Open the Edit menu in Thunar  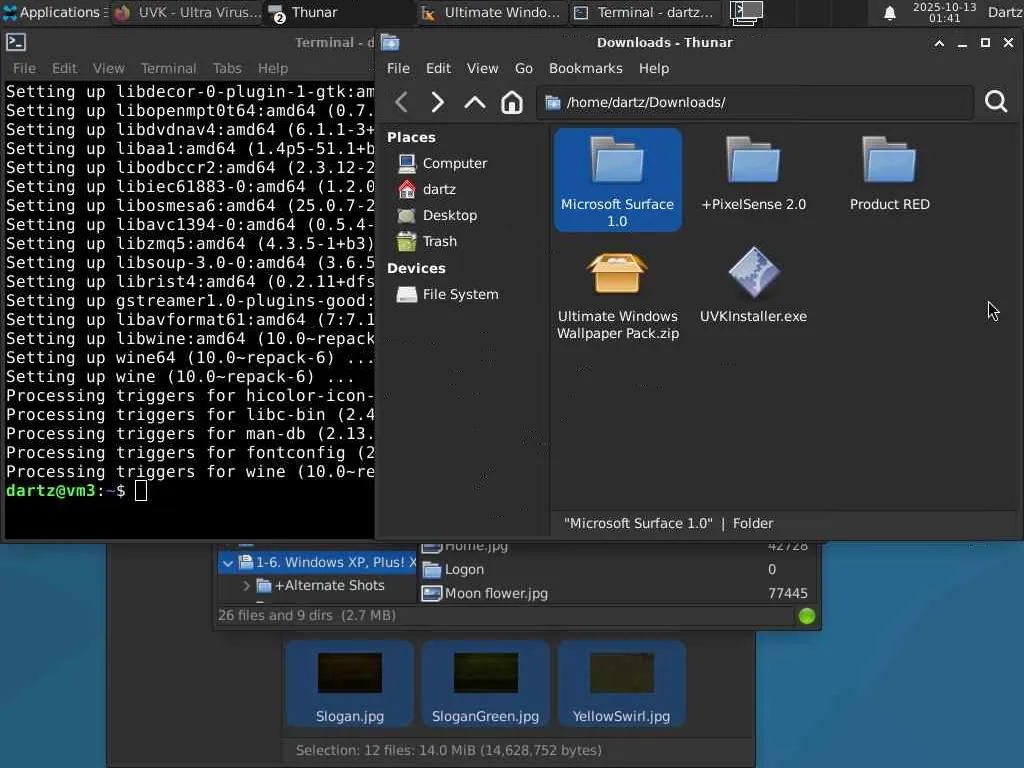pos(438,69)
